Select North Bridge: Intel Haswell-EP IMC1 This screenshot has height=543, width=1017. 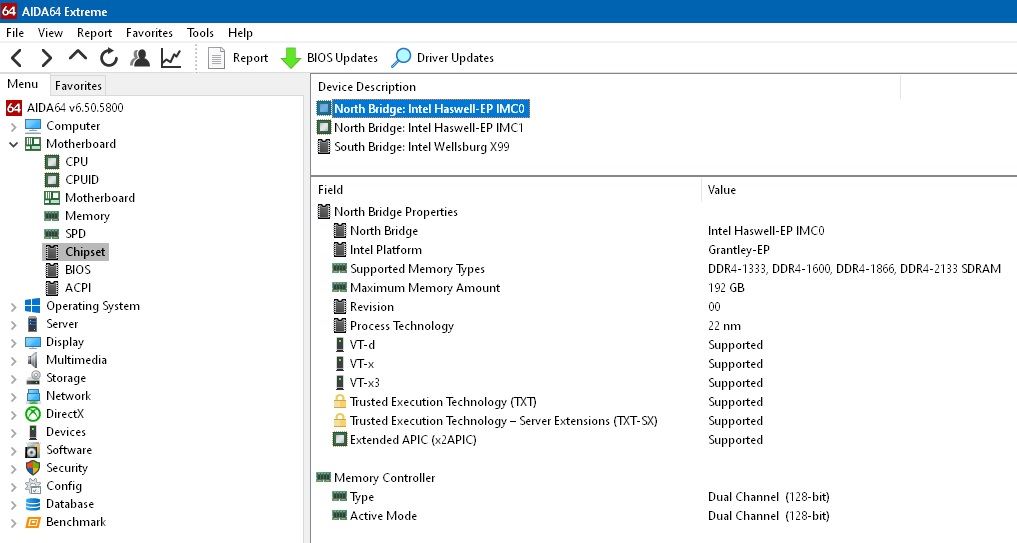click(x=428, y=128)
